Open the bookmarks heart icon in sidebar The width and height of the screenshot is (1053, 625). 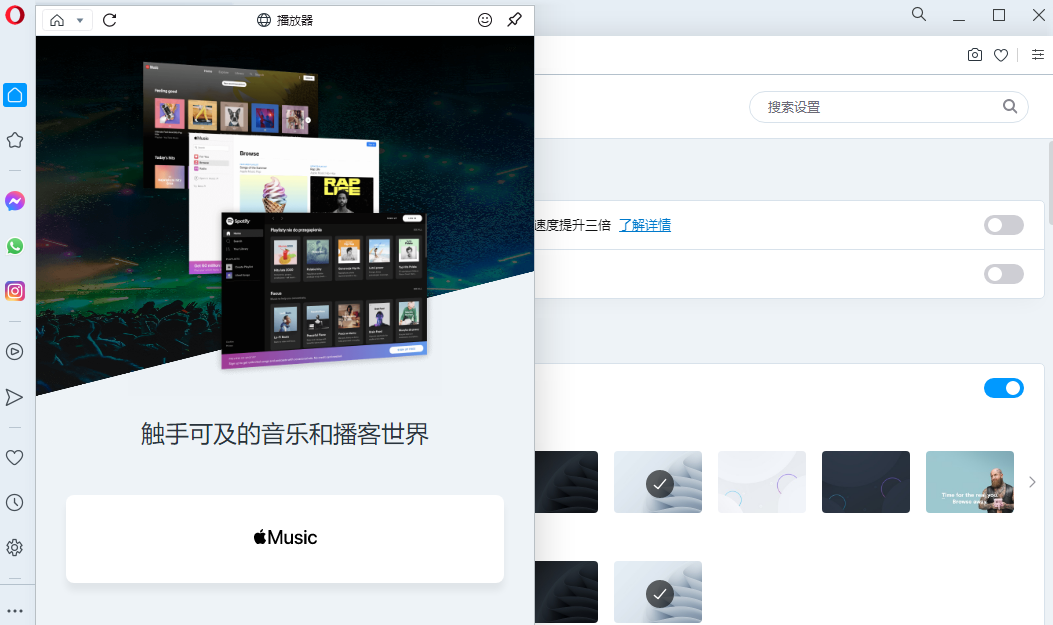pos(15,457)
